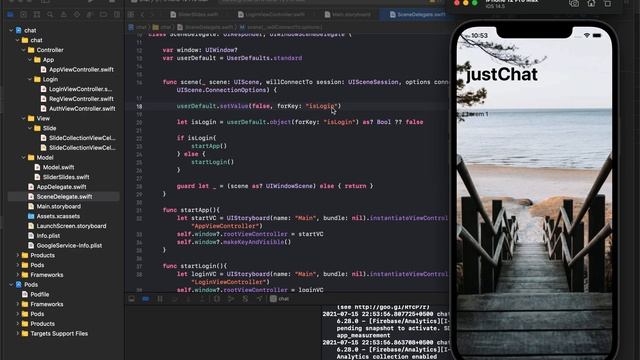Expand the Frameworks group under chat
640x360 pixels.
pos(18,275)
